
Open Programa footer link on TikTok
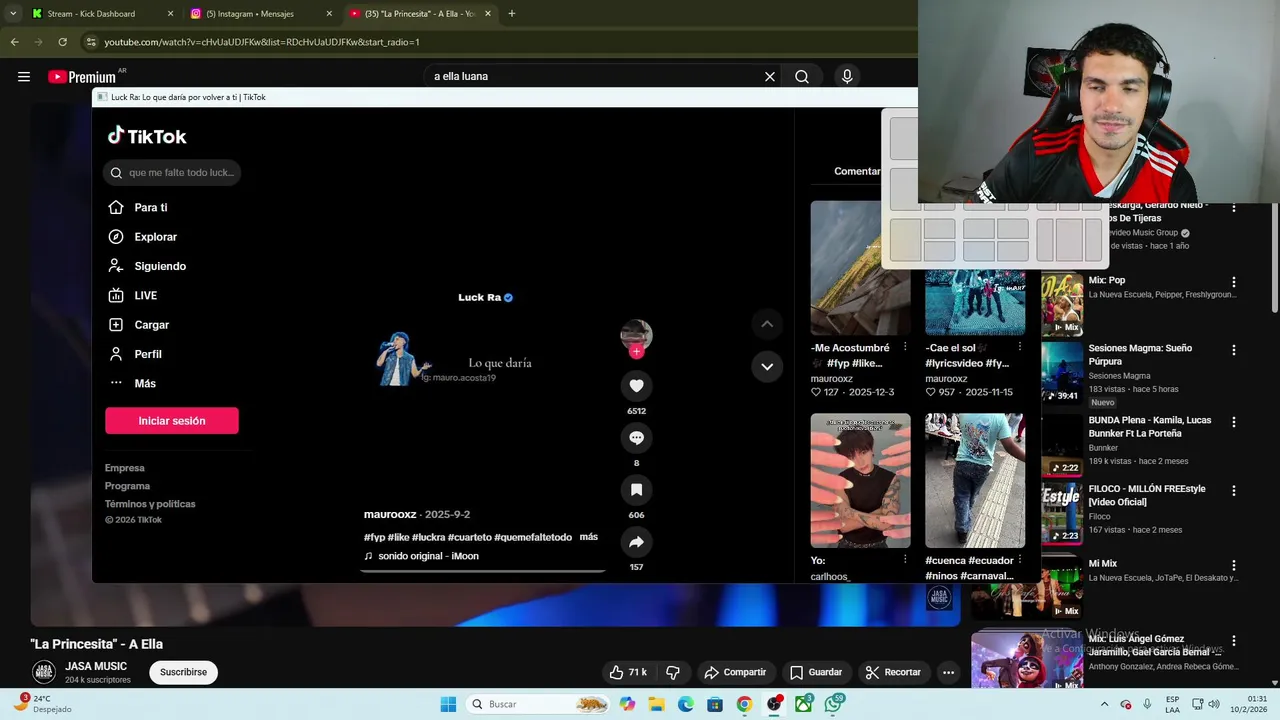pos(127,486)
